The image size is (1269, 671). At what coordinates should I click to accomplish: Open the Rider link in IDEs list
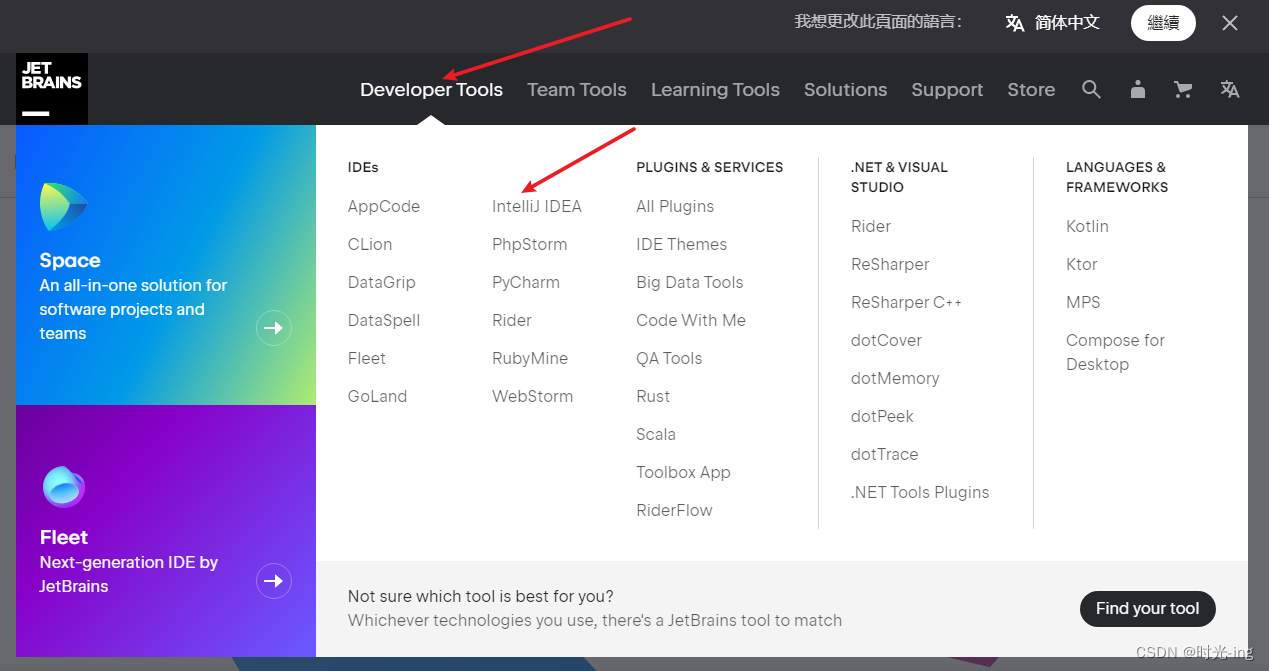coord(512,320)
